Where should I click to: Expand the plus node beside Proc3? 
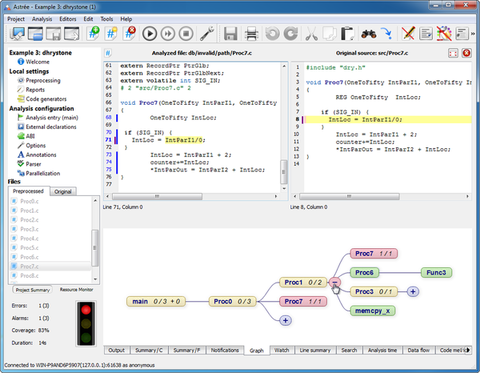[413, 292]
